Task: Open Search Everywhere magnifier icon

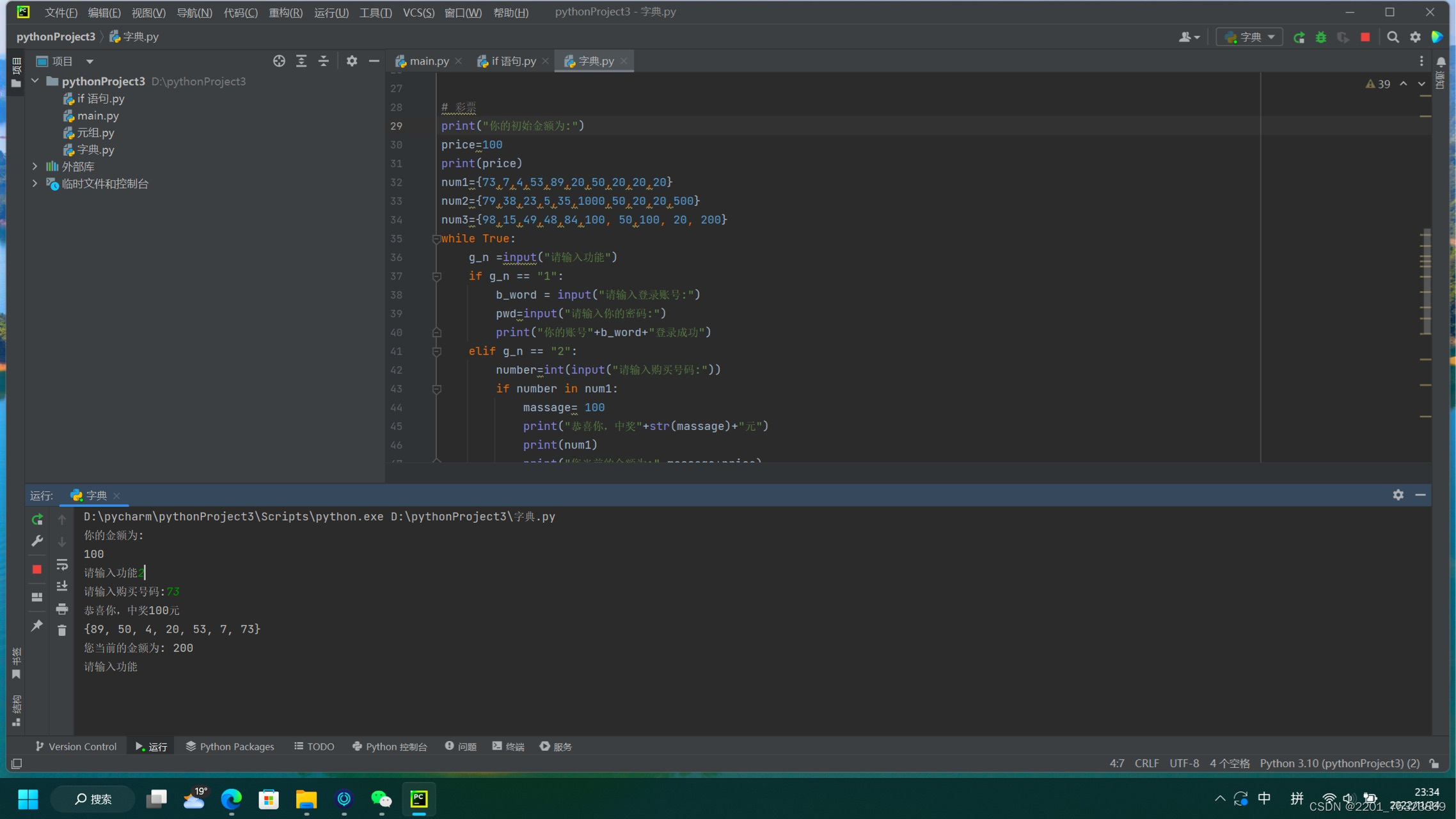Action: pos(1393,37)
